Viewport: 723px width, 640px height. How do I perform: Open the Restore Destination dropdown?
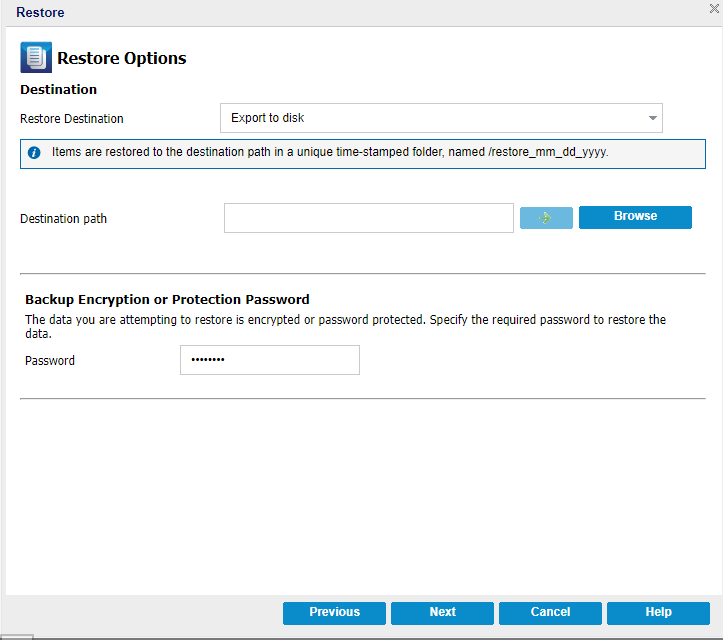pyautogui.click(x=441, y=118)
